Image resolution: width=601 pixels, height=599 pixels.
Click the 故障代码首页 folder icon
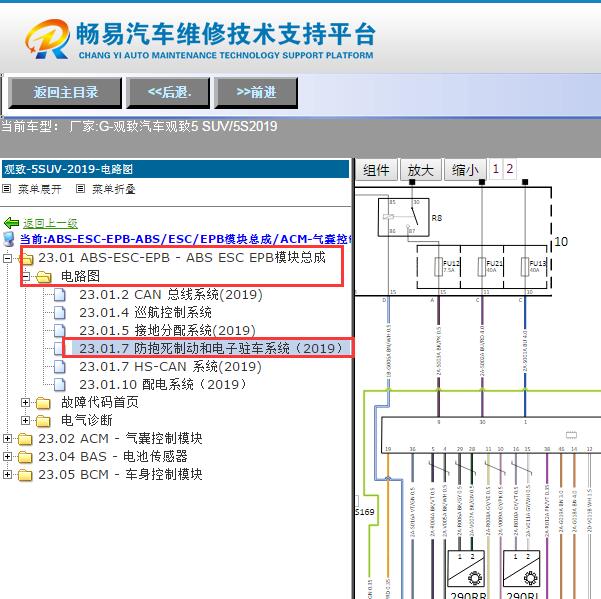tap(43, 403)
